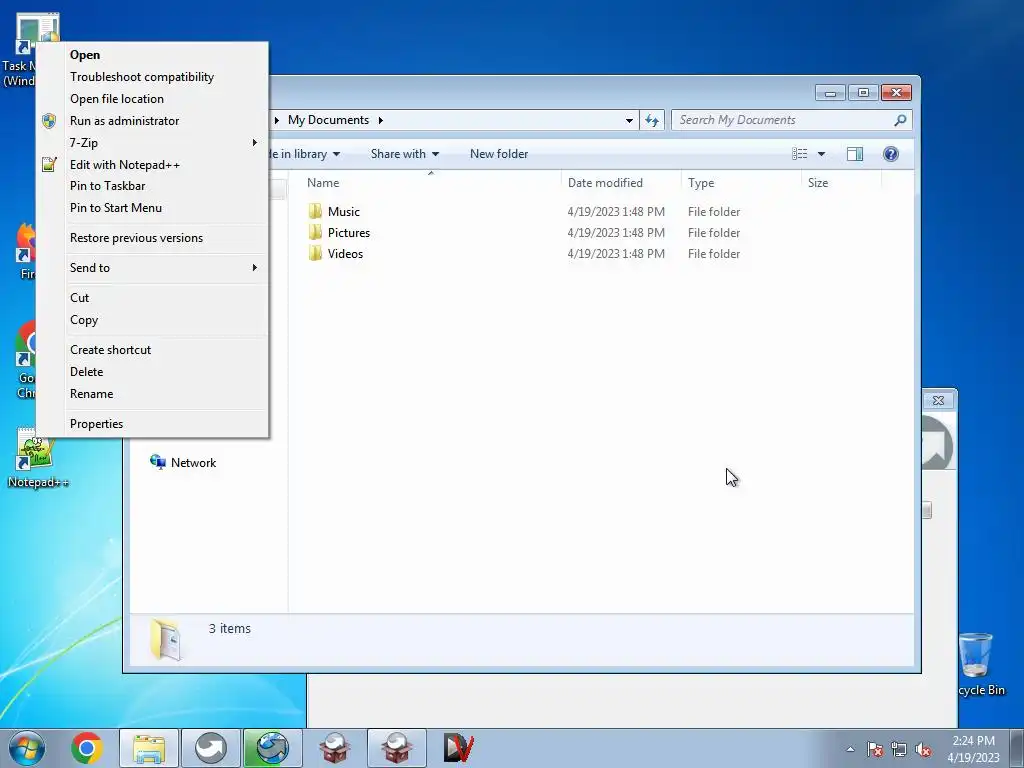
Task: Click the network tray icon
Action: click(x=899, y=749)
